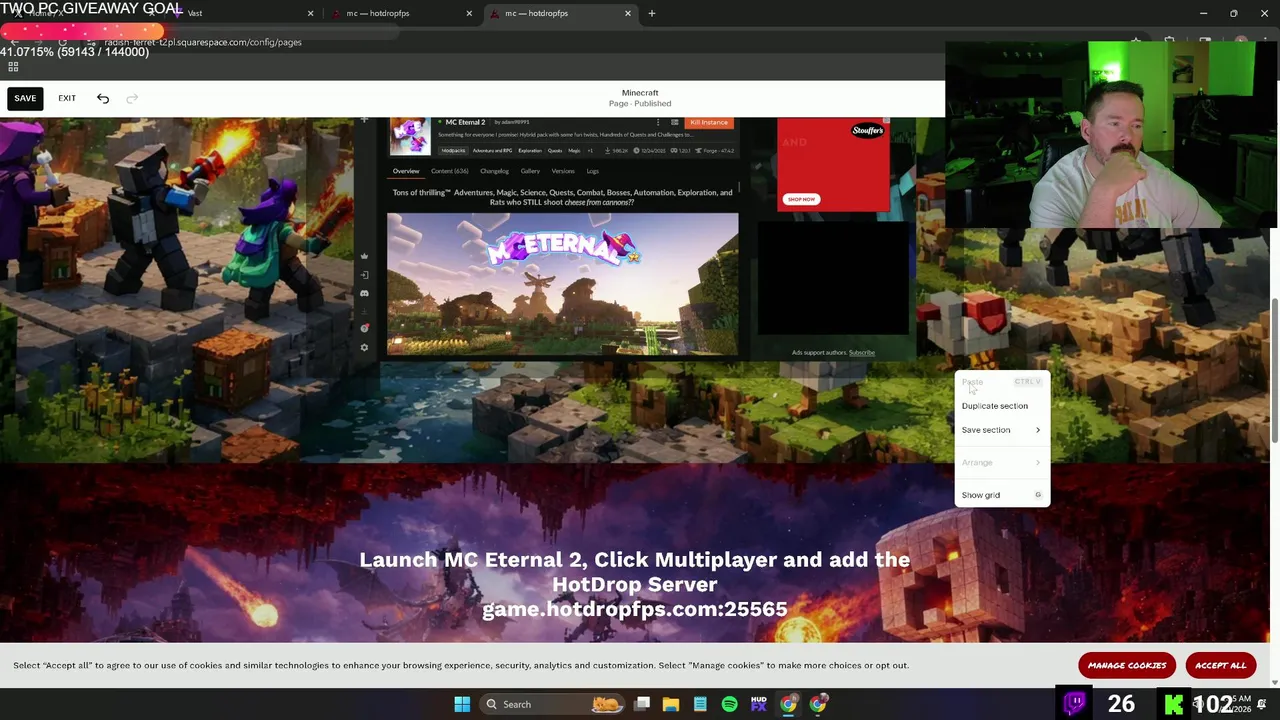Click the SHOP NOW button in the Stouffer's ad
The image size is (1280, 720).
[801, 199]
